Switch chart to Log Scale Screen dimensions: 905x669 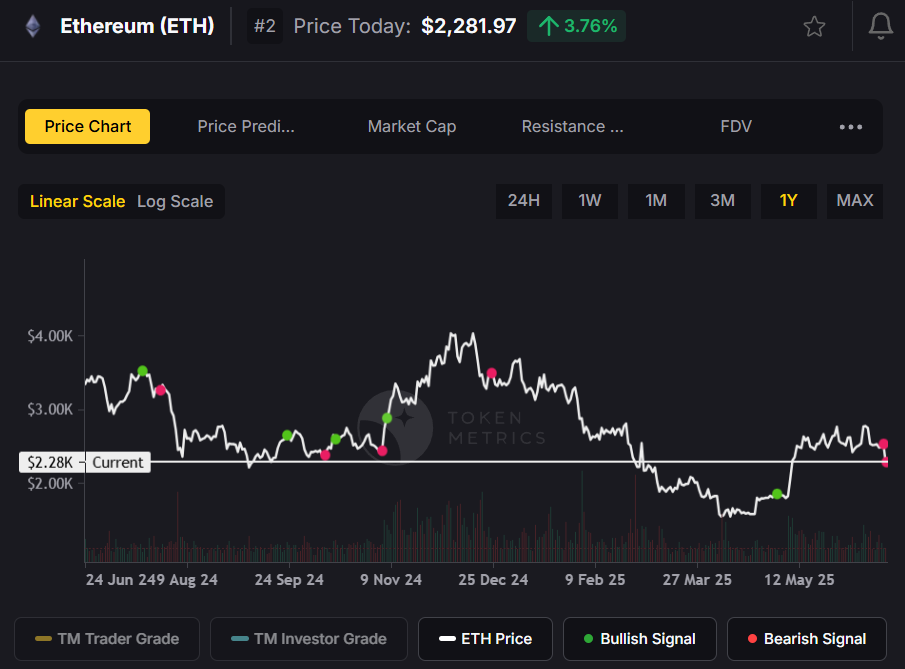tap(175, 201)
